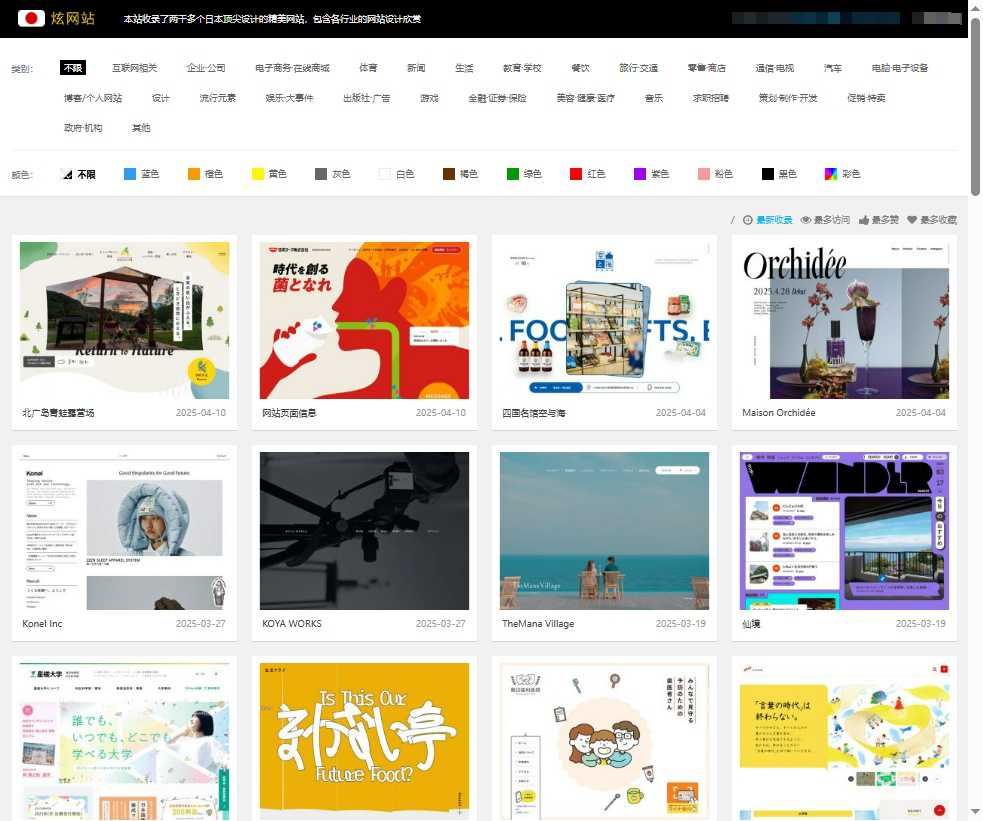The width and height of the screenshot is (983, 821).
Task: Switch to the 教育·学校 category
Action: click(522, 68)
